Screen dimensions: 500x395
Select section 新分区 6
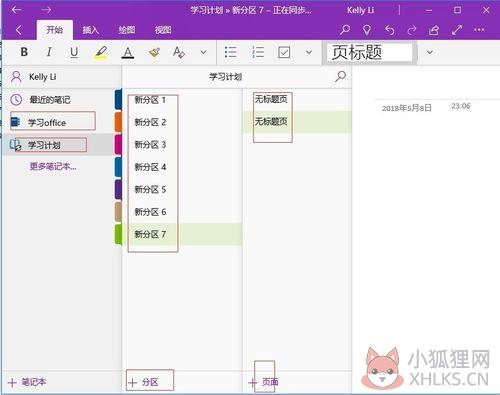182,212
